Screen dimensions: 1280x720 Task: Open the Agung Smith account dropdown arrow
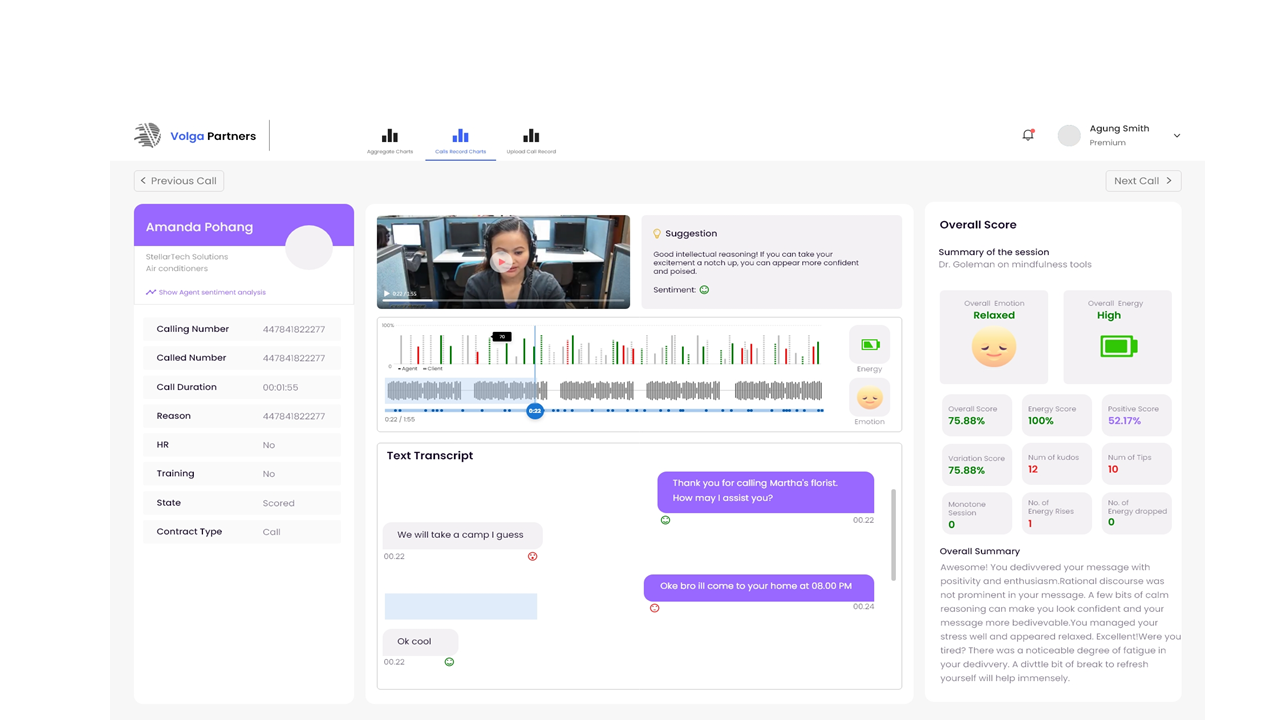[x=1176, y=136]
